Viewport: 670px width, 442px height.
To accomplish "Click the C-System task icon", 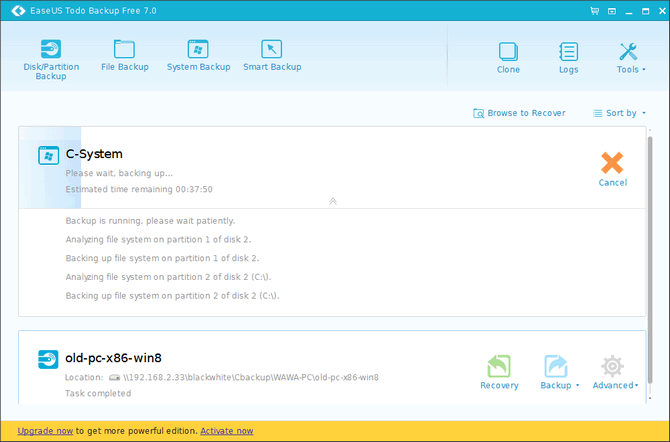I will [x=48, y=155].
